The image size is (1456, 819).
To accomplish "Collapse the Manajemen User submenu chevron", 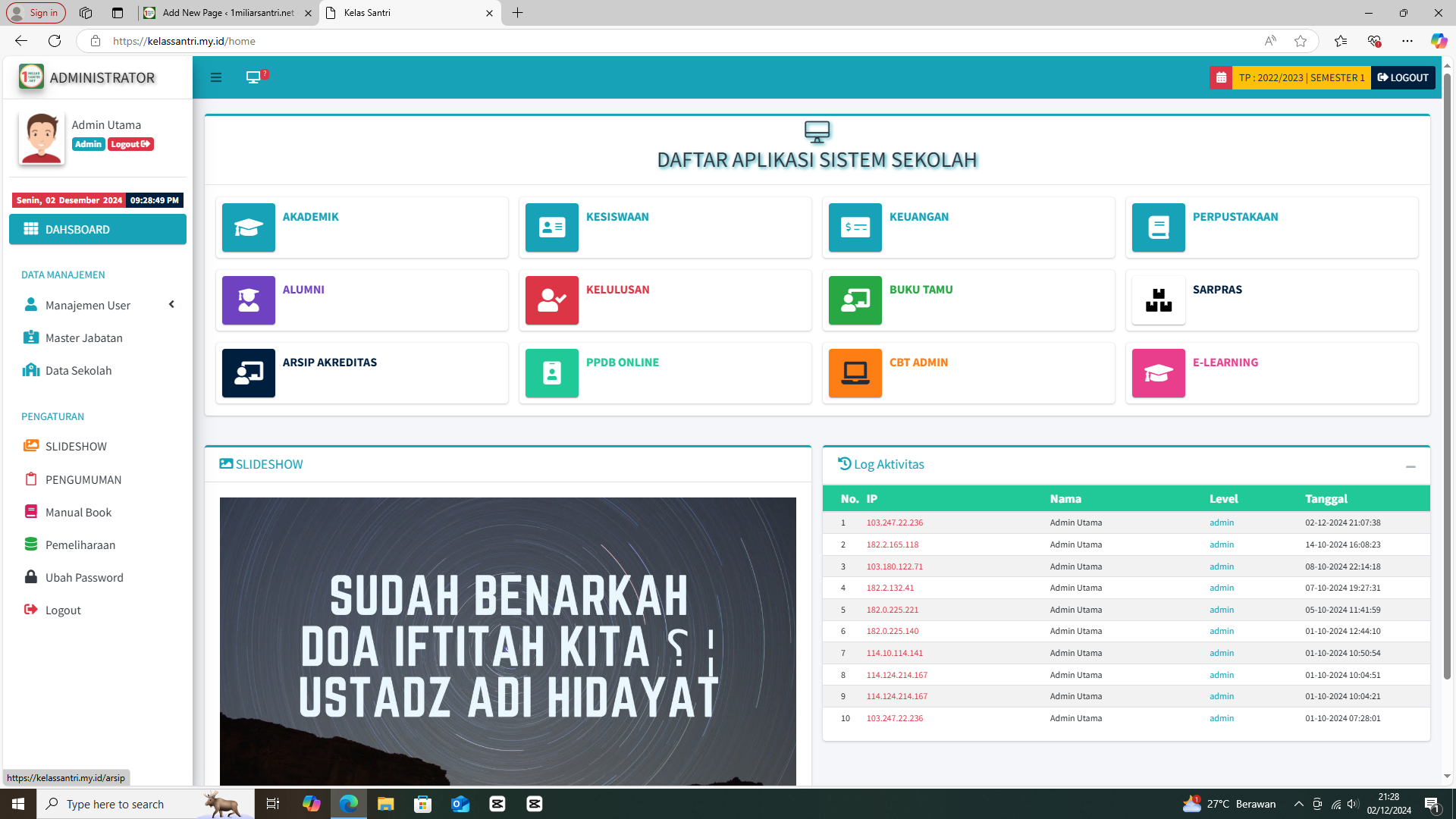I will [x=171, y=304].
